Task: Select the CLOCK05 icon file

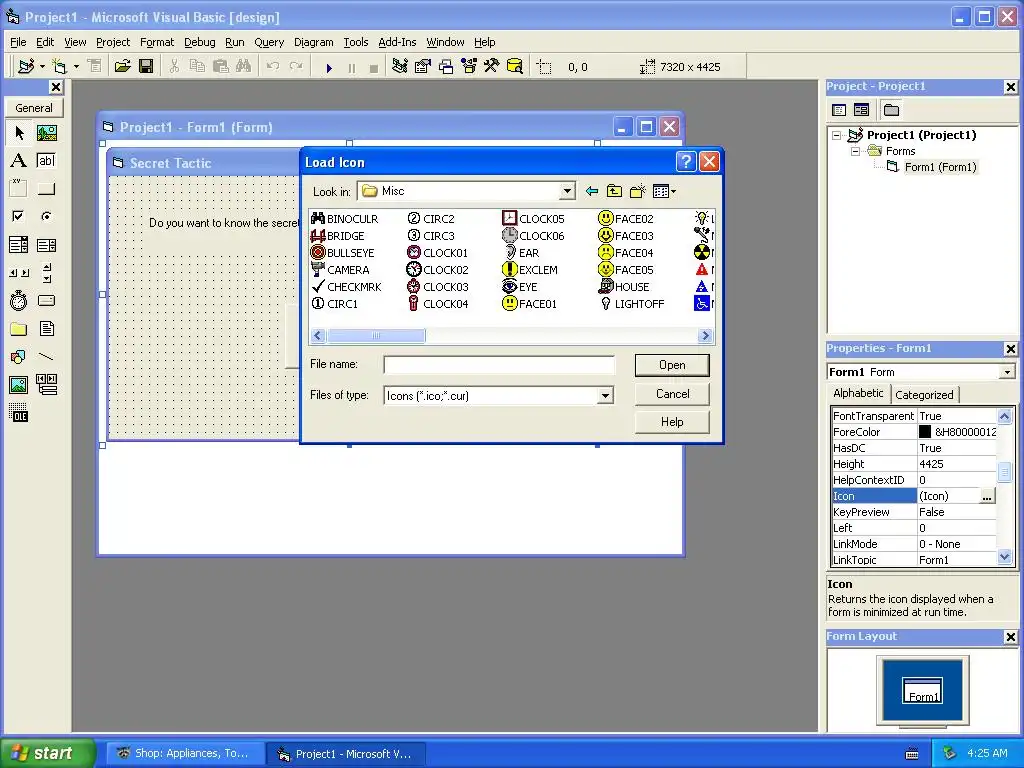Action: click(x=534, y=219)
